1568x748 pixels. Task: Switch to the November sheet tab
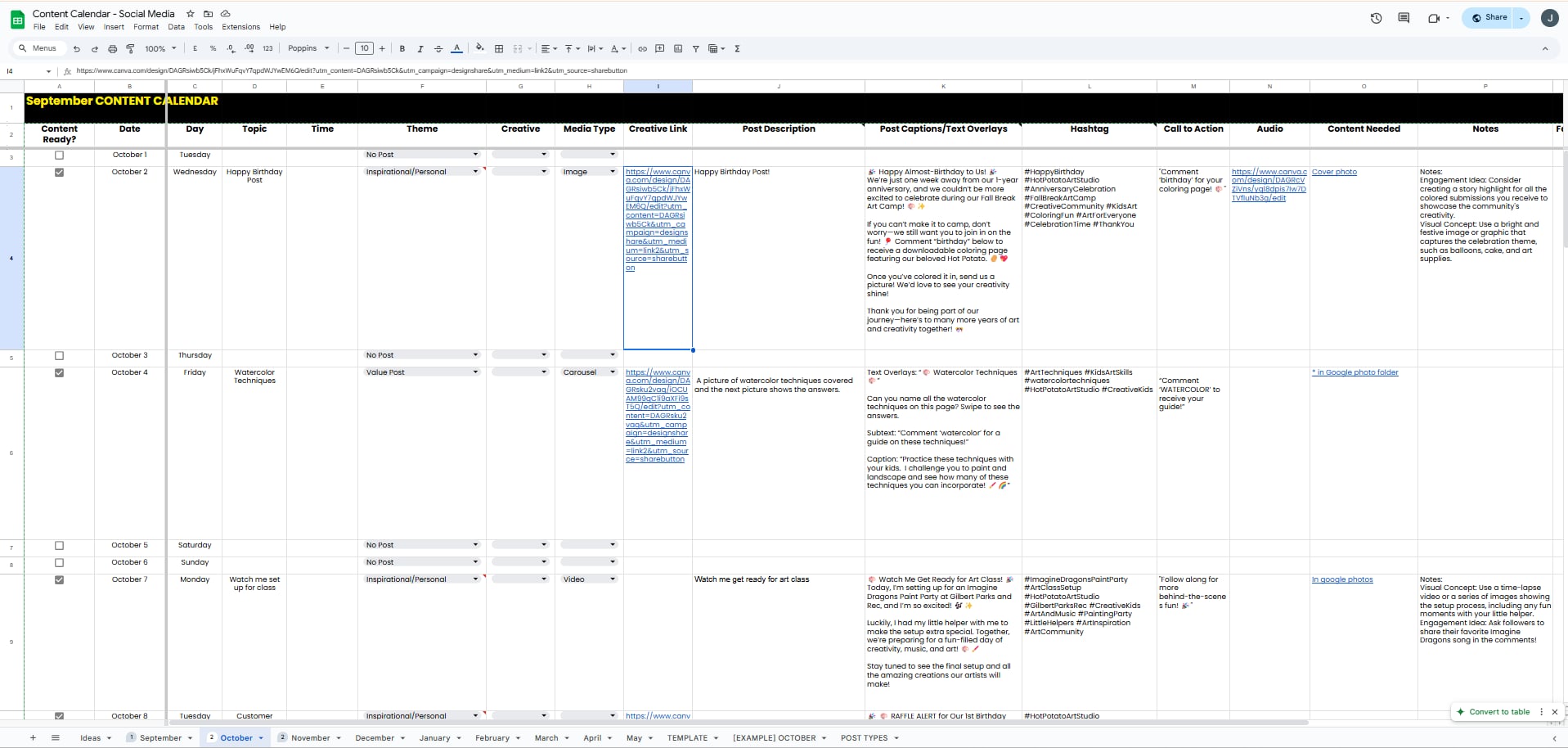(311, 738)
